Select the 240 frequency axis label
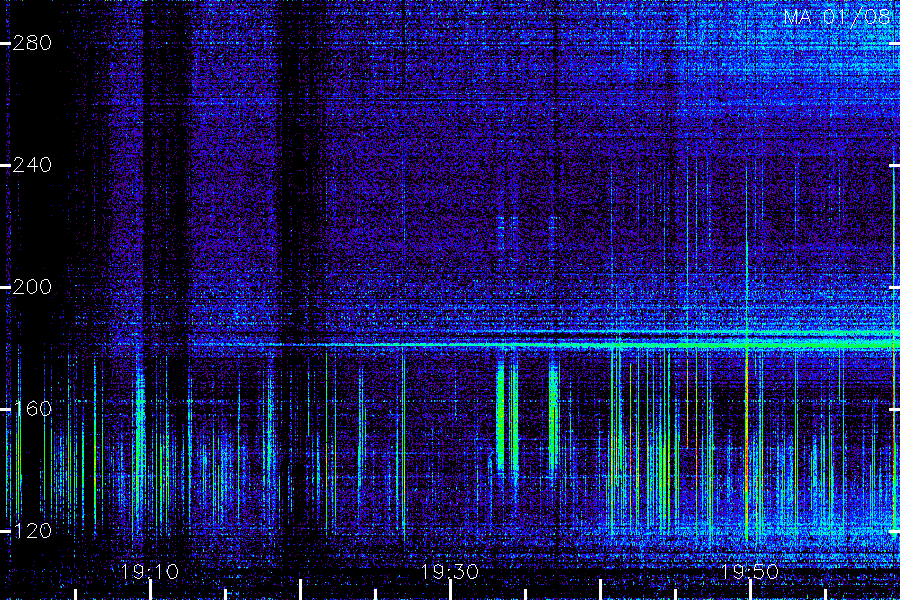 pyautogui.click(x=32, y=165)
